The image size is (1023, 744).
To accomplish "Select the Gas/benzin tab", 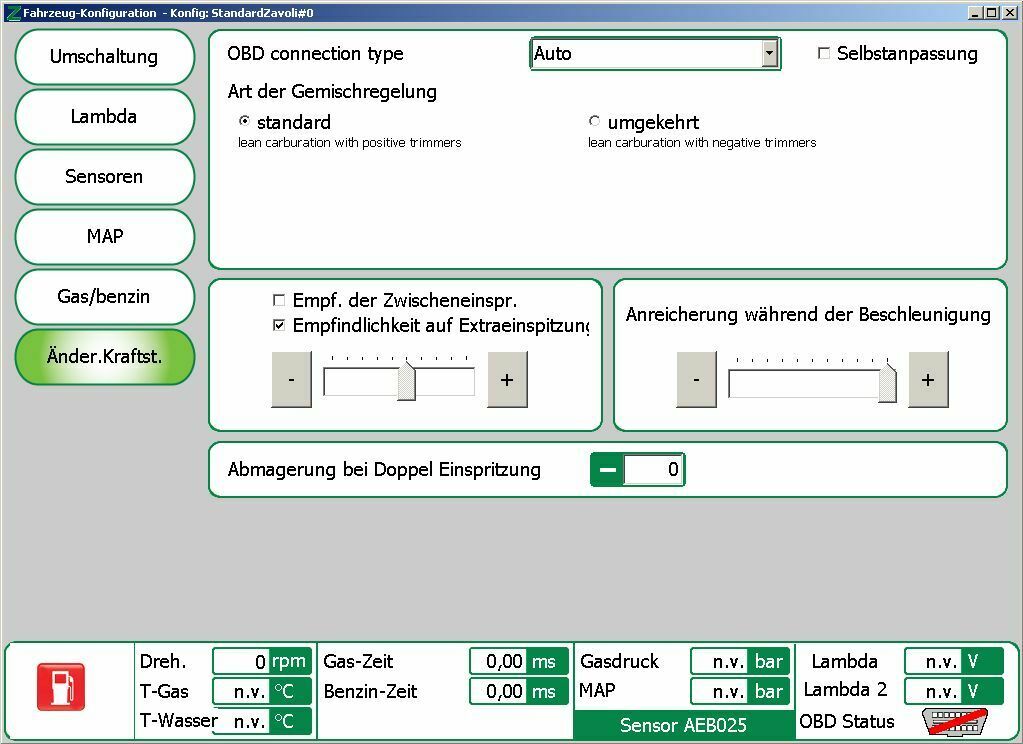I will [104, 297].
